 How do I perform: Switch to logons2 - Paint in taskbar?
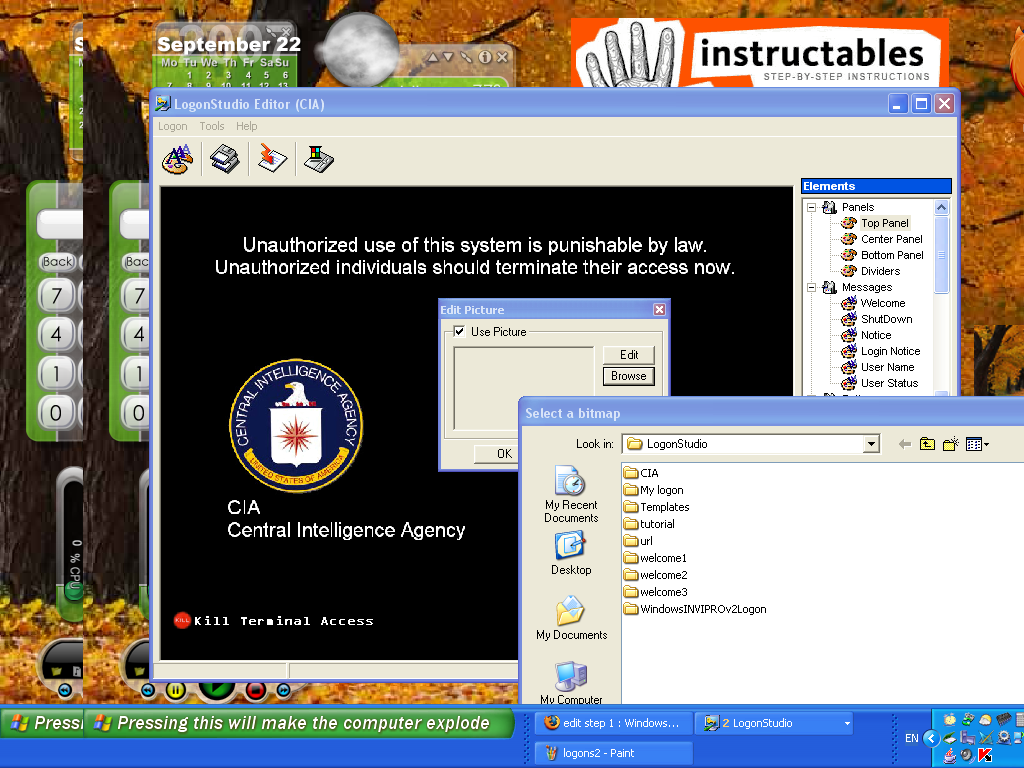click(x=613, y=753)
